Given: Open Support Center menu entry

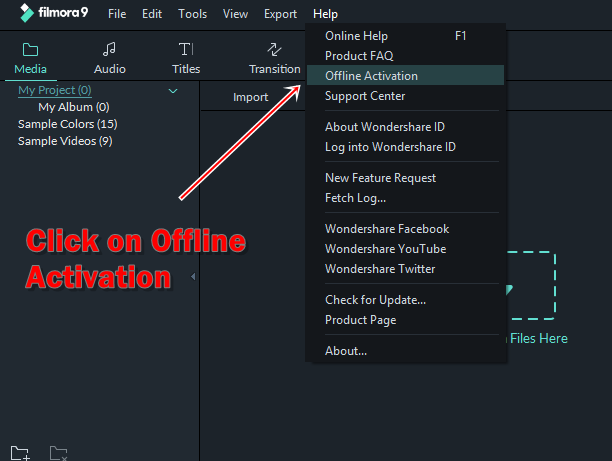Looking at the screenshot, I should coord(405,96).
